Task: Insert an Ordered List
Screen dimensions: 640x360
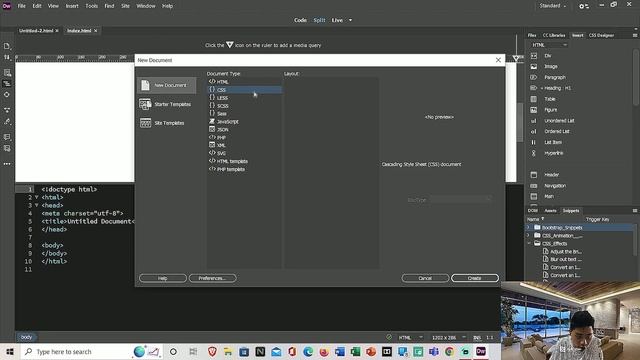Action: tap(556, 131)
